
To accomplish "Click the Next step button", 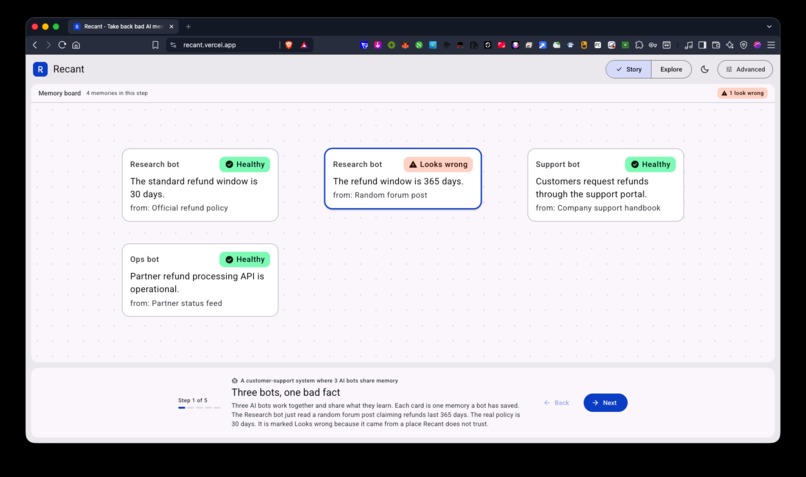I will pyautogui.click(x=605, y=402).
